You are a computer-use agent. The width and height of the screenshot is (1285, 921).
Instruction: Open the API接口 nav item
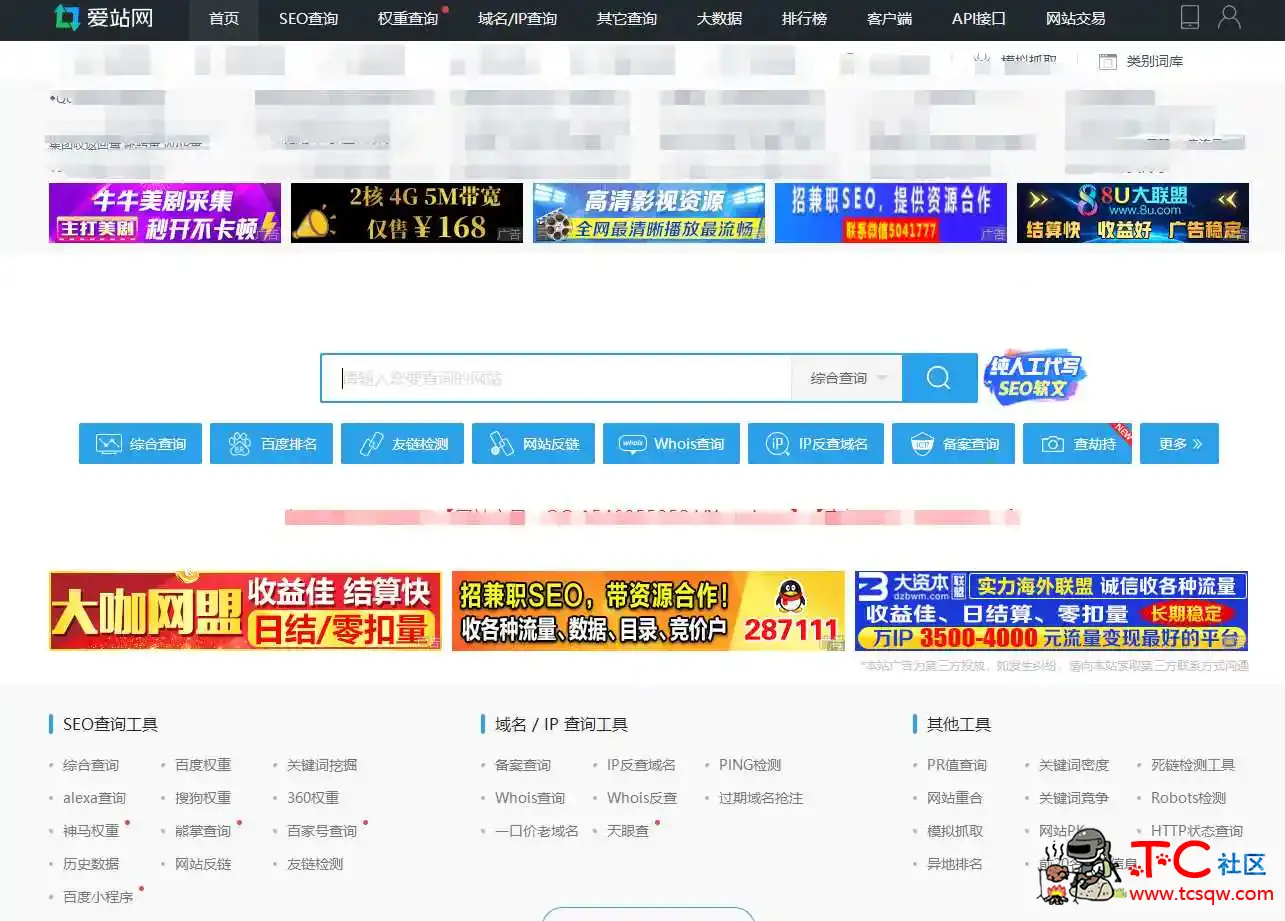(979, 18)
